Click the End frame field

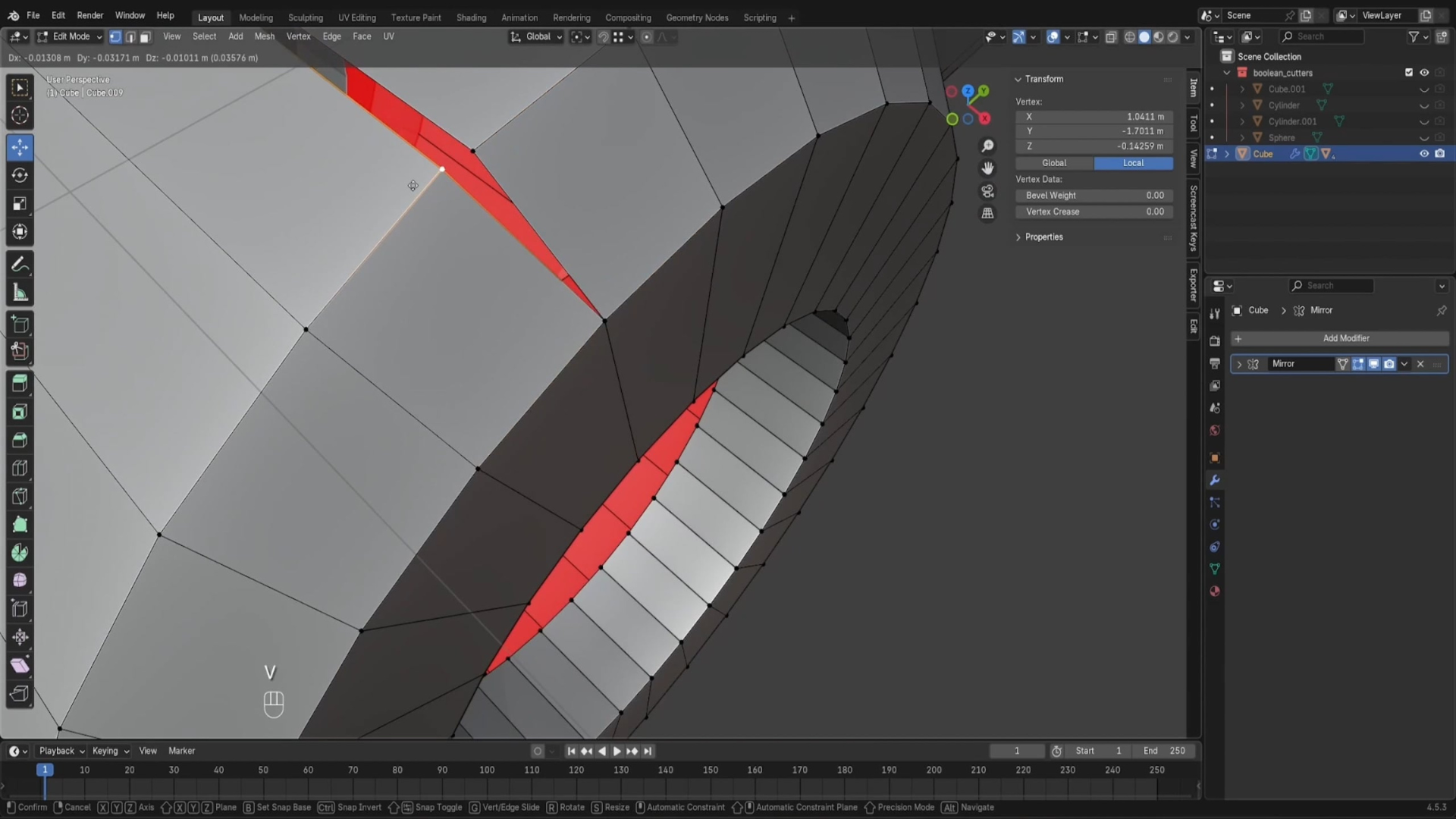(x=1164, y=751)
